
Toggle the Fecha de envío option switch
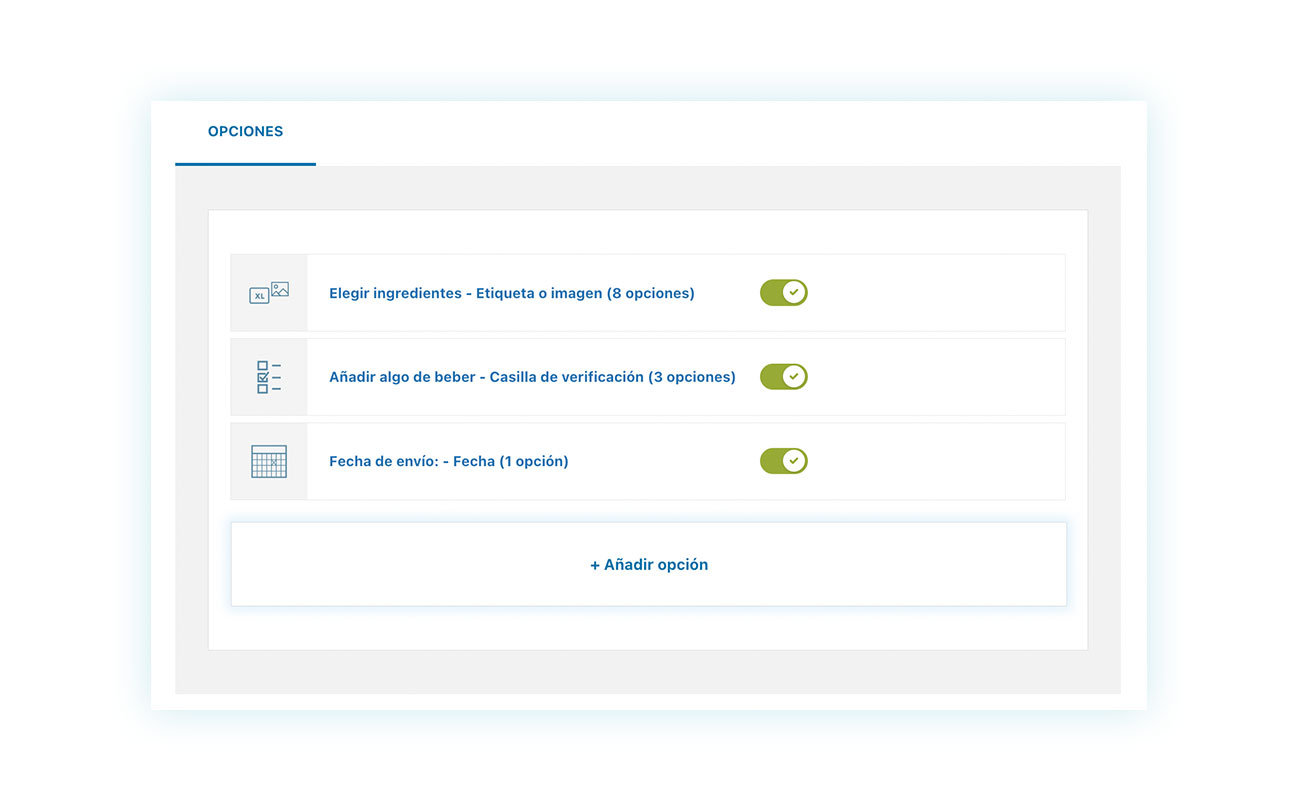783,461
